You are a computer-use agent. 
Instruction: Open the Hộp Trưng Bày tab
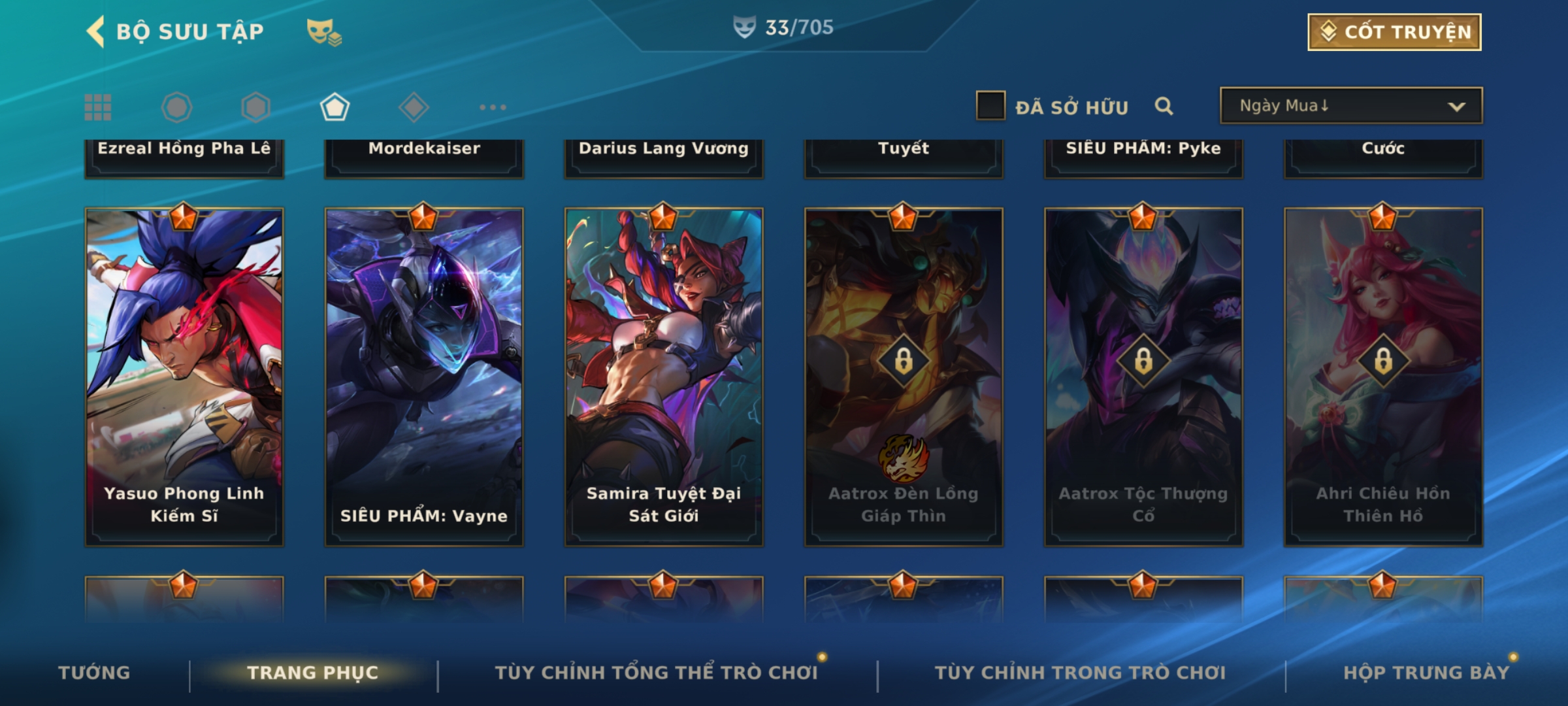click(x=1427, y=673)
